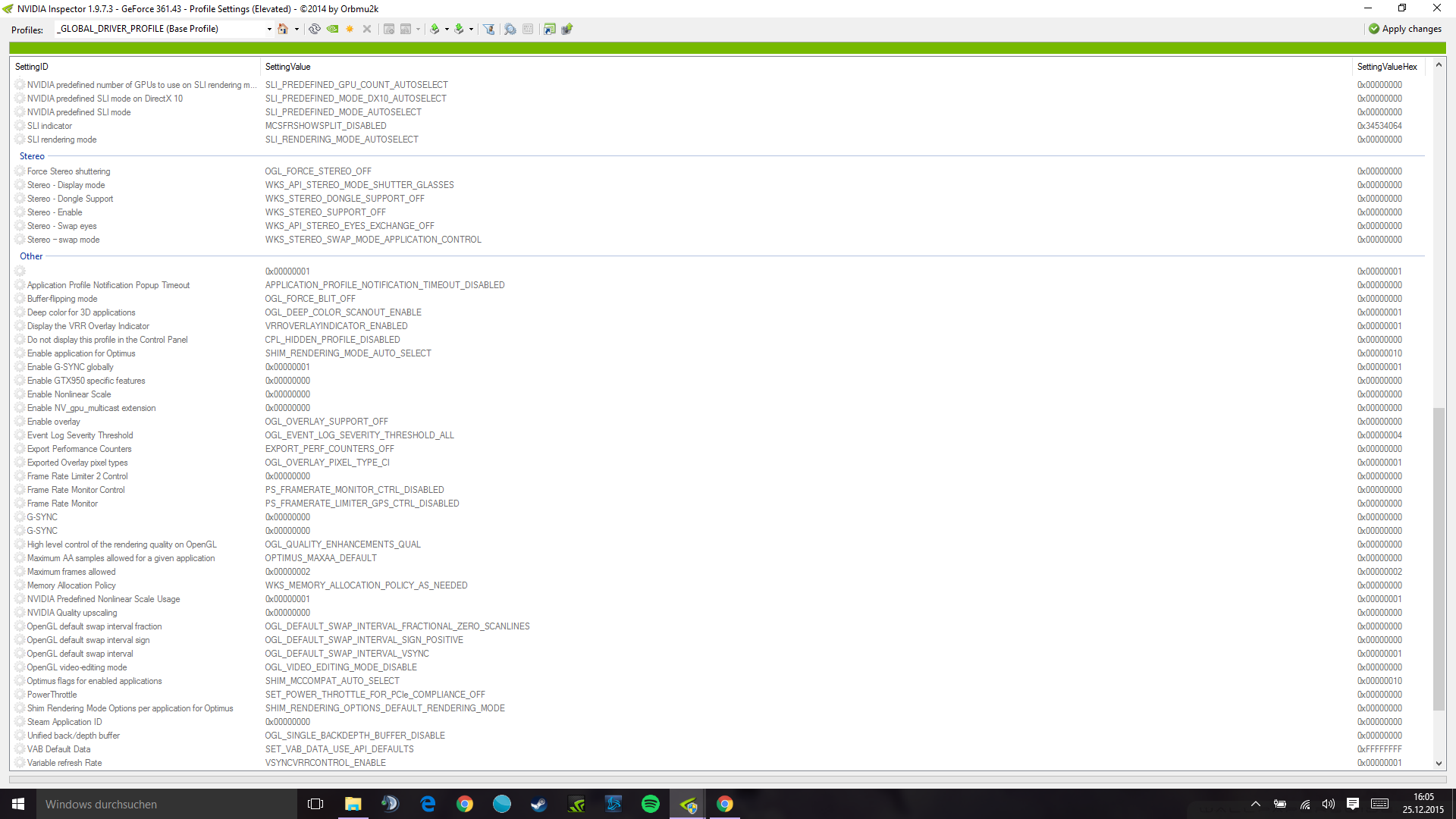Screen dimensions: 1456x819
Task: Click the home profile icon
Action: pyautogui.click(x=283, y=29)
